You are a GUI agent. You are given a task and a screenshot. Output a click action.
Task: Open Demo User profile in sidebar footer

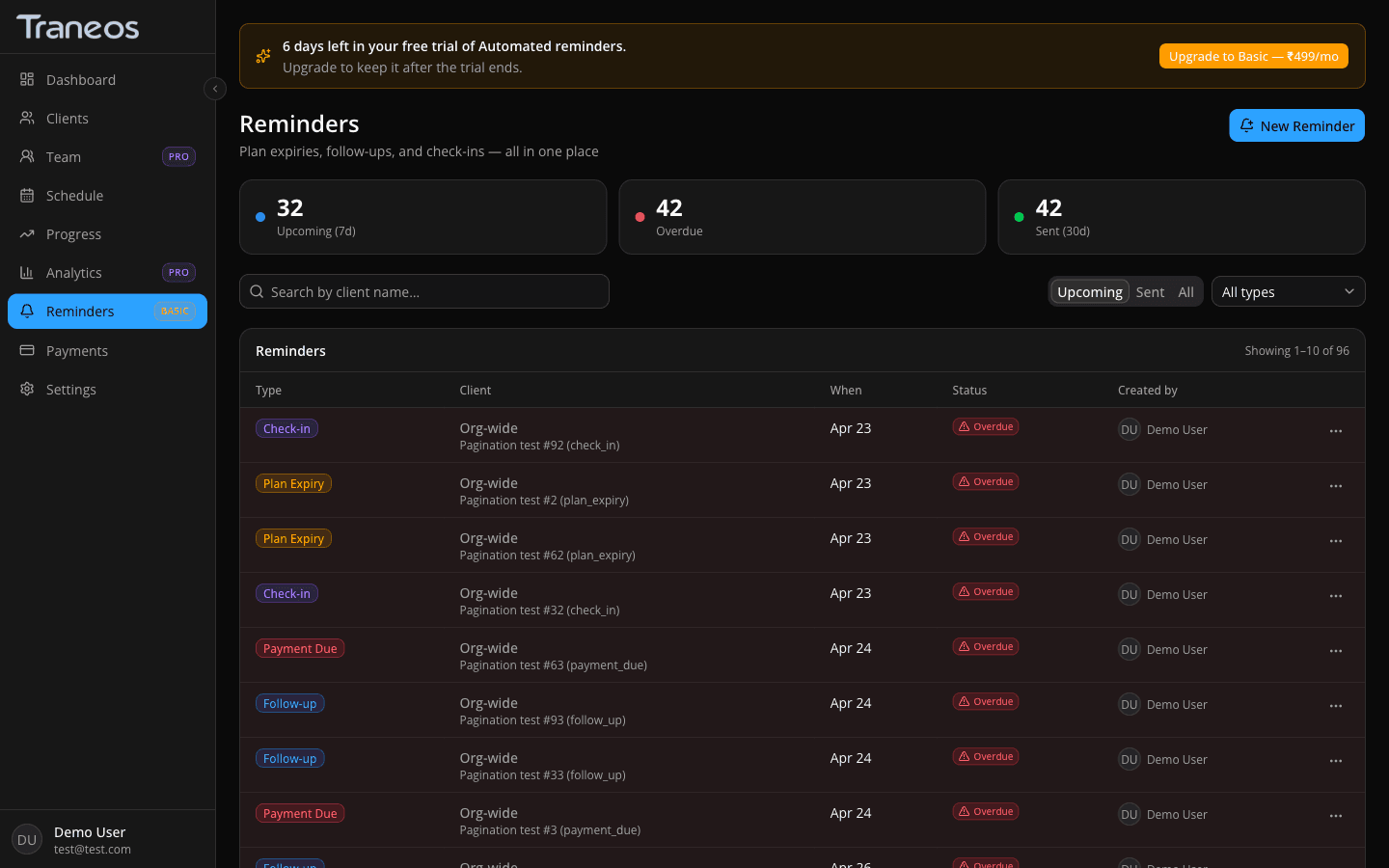pos(107,840)
